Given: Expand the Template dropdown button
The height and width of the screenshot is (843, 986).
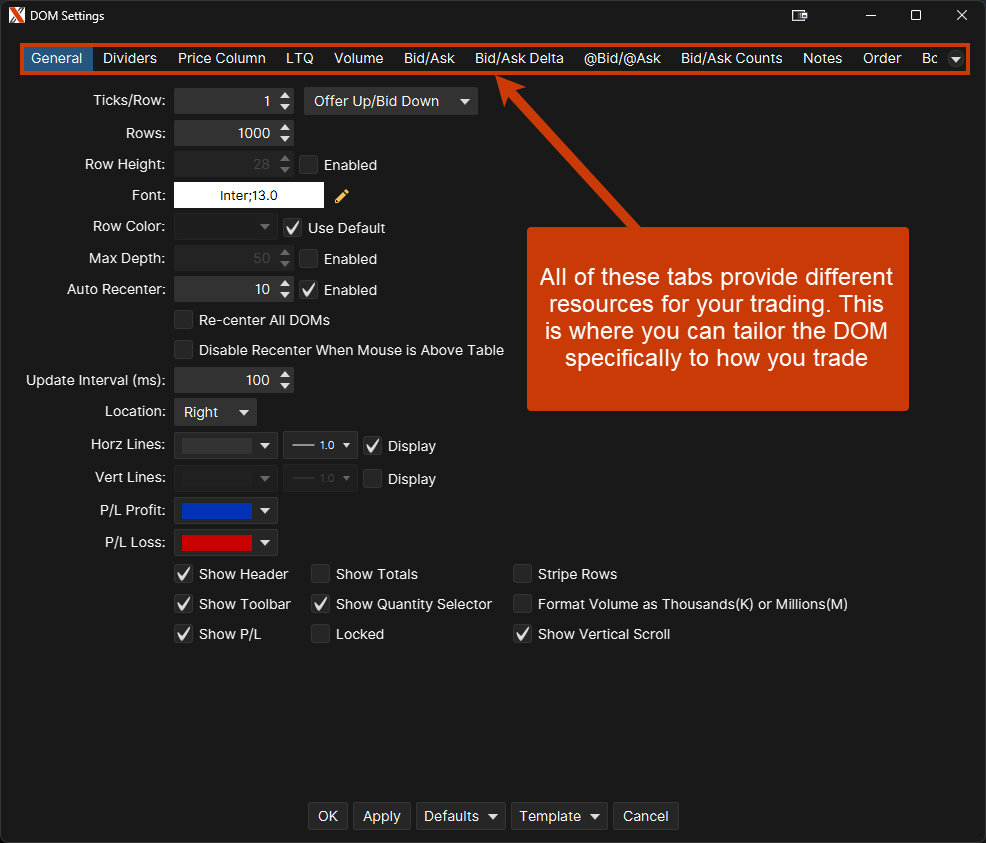Looking at the screenshot, I should [x=559, y=816].
